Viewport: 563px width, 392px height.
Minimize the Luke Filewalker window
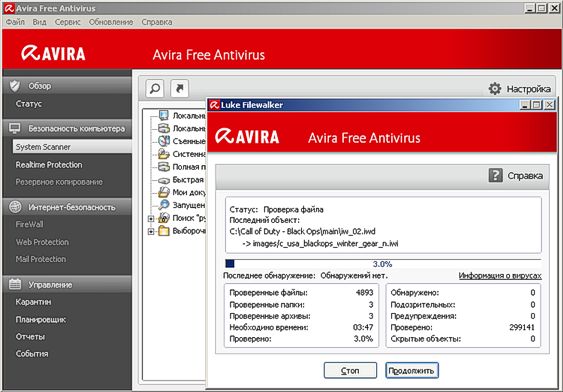click(x=525, y=105)
